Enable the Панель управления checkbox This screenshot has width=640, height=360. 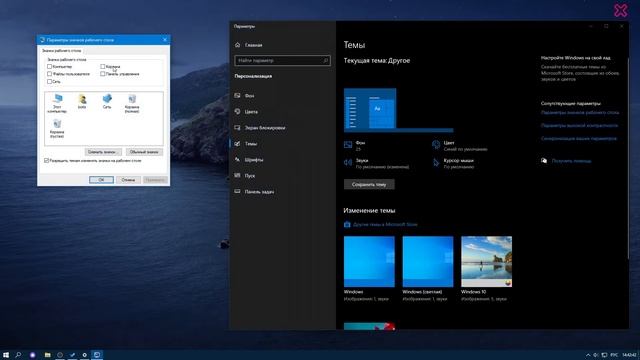click(102, 74)
